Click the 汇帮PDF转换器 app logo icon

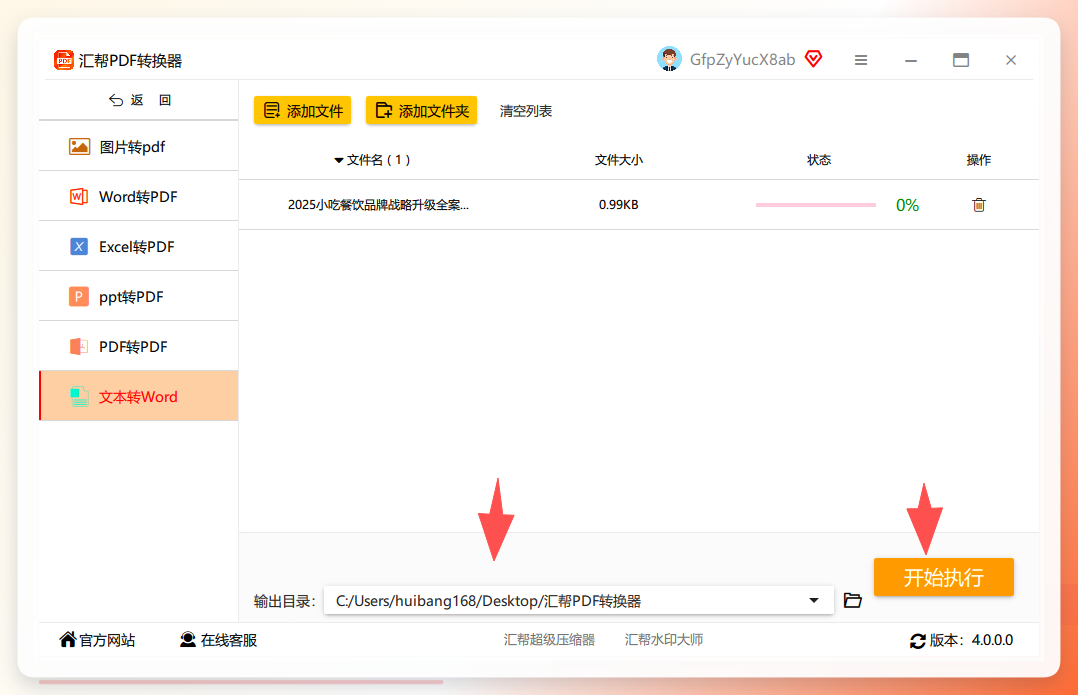click(x=64, y=60)
